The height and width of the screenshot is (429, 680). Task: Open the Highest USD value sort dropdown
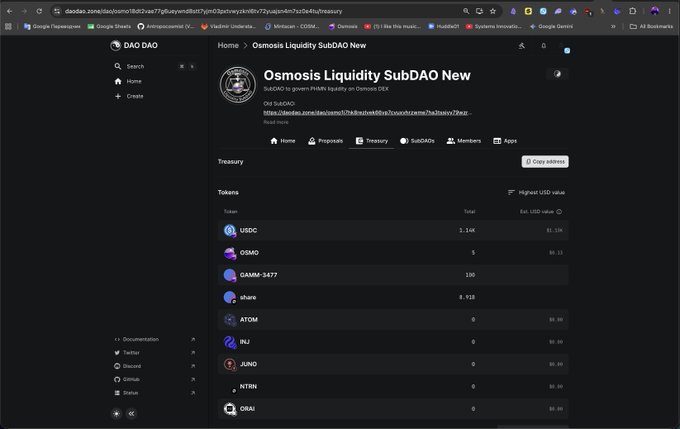(536, 192)
